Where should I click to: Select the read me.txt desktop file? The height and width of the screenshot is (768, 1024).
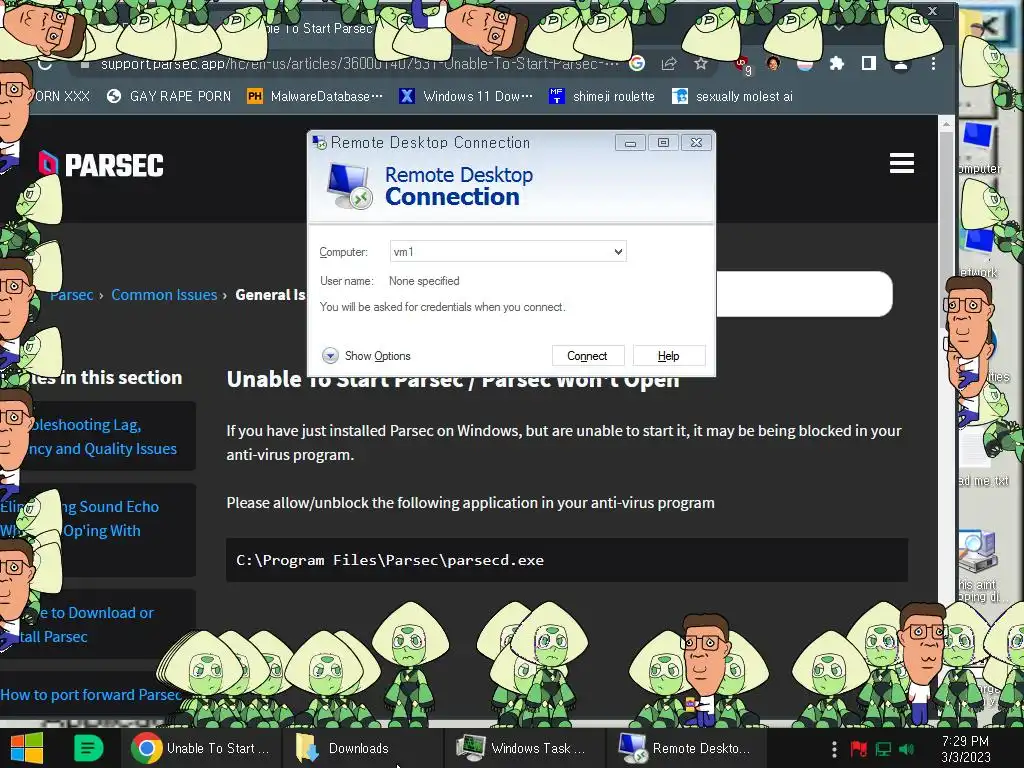(982, 460)
